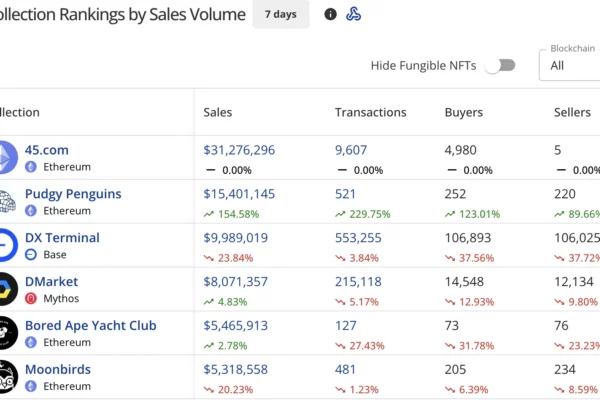Click the Mythos chain icon under DMarket
This screenshot has width=600, height=400.
(31, 298)
